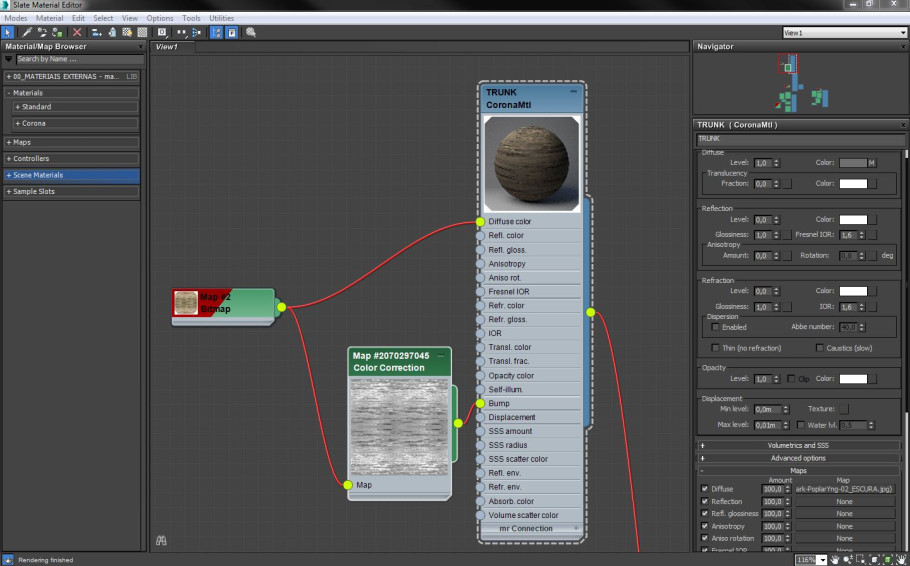Toggle Parameter Editor panel icon
910x566 pixels.
click(232, 33)
